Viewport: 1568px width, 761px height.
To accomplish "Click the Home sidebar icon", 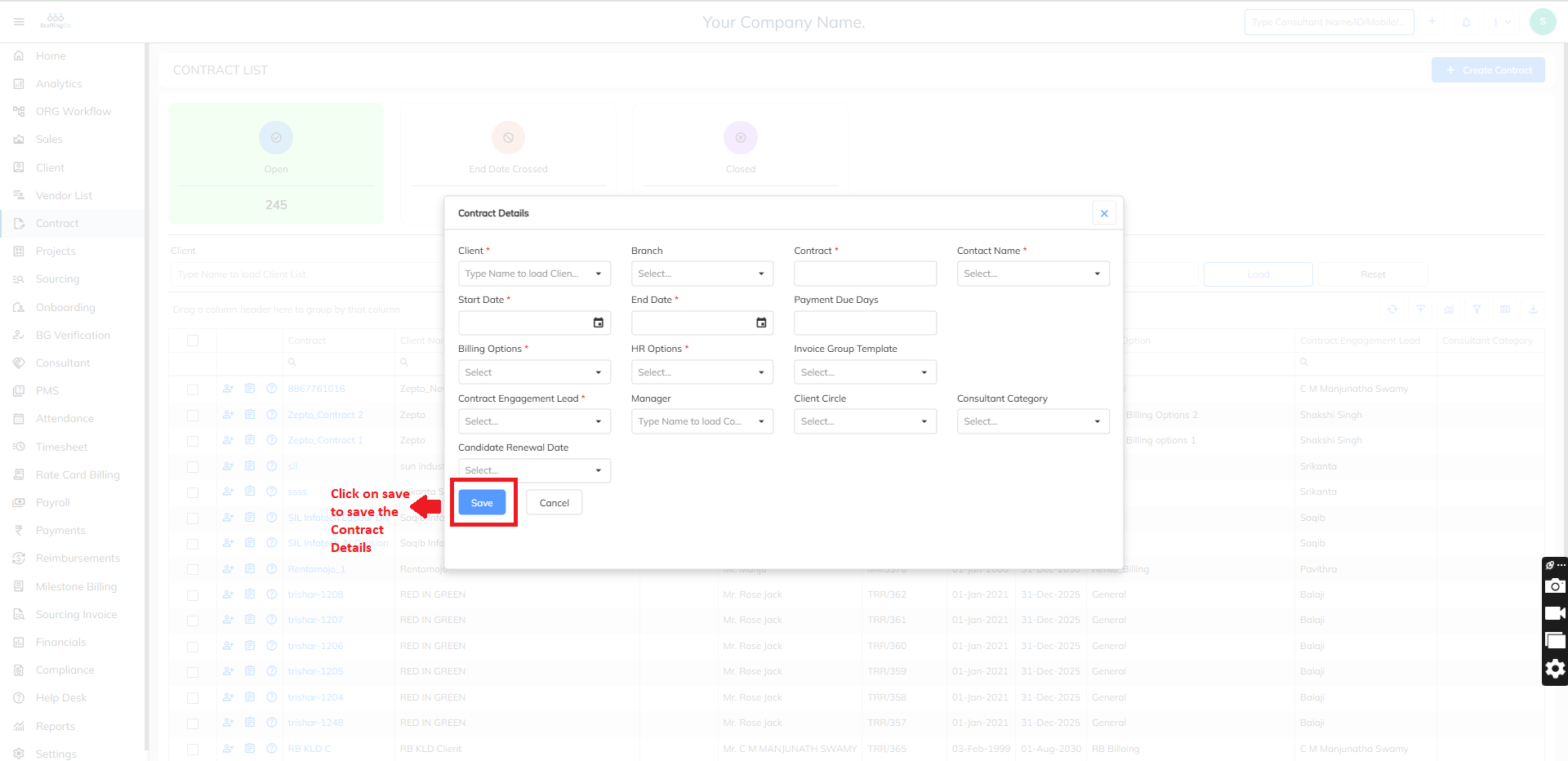I will [19, 56].
